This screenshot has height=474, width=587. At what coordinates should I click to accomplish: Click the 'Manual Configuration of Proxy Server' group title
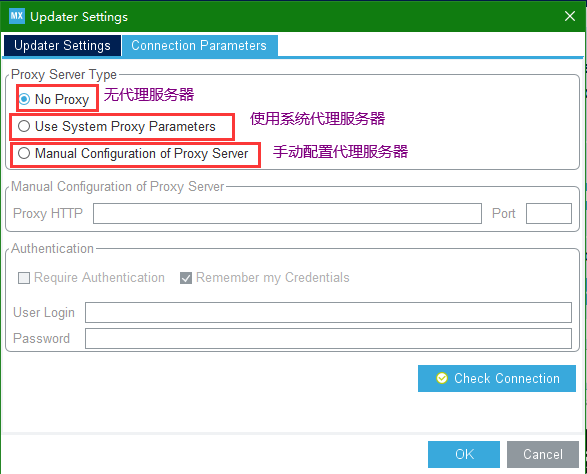[118, 186]
